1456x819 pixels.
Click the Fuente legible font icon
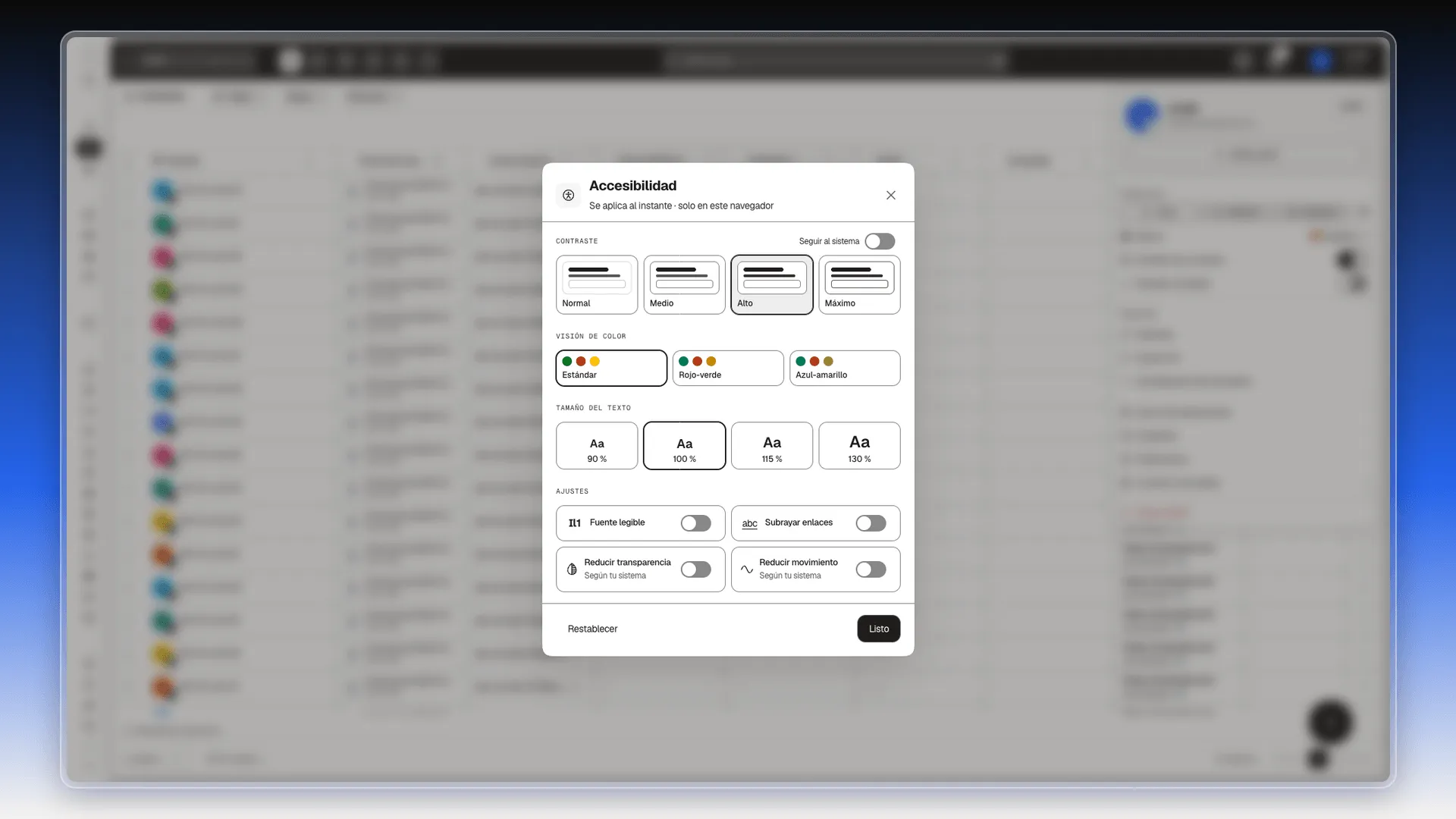pos(575,523)
